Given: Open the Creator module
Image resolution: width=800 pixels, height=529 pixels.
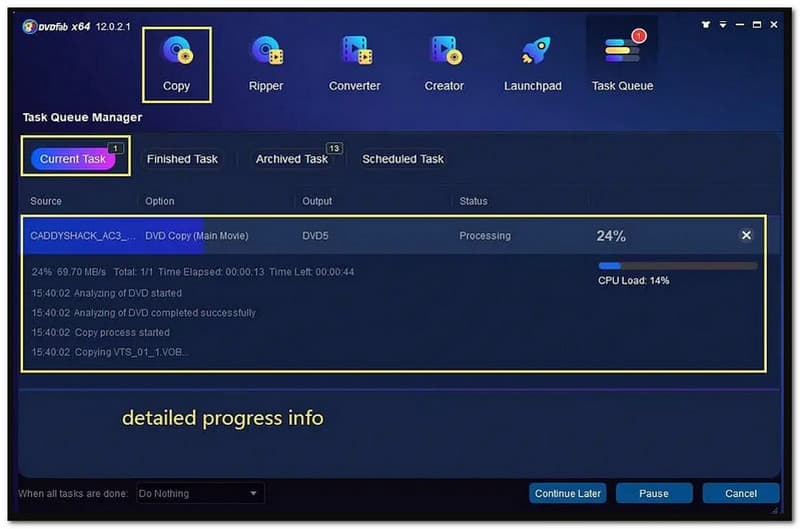Looking at the screenshot, I should coord(444,63).
